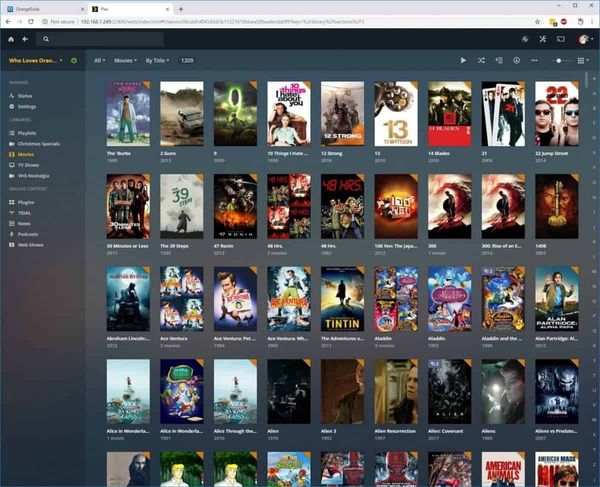Open the All filter dropdown
This screenshot has height=487, width=600.
point(99,60)
